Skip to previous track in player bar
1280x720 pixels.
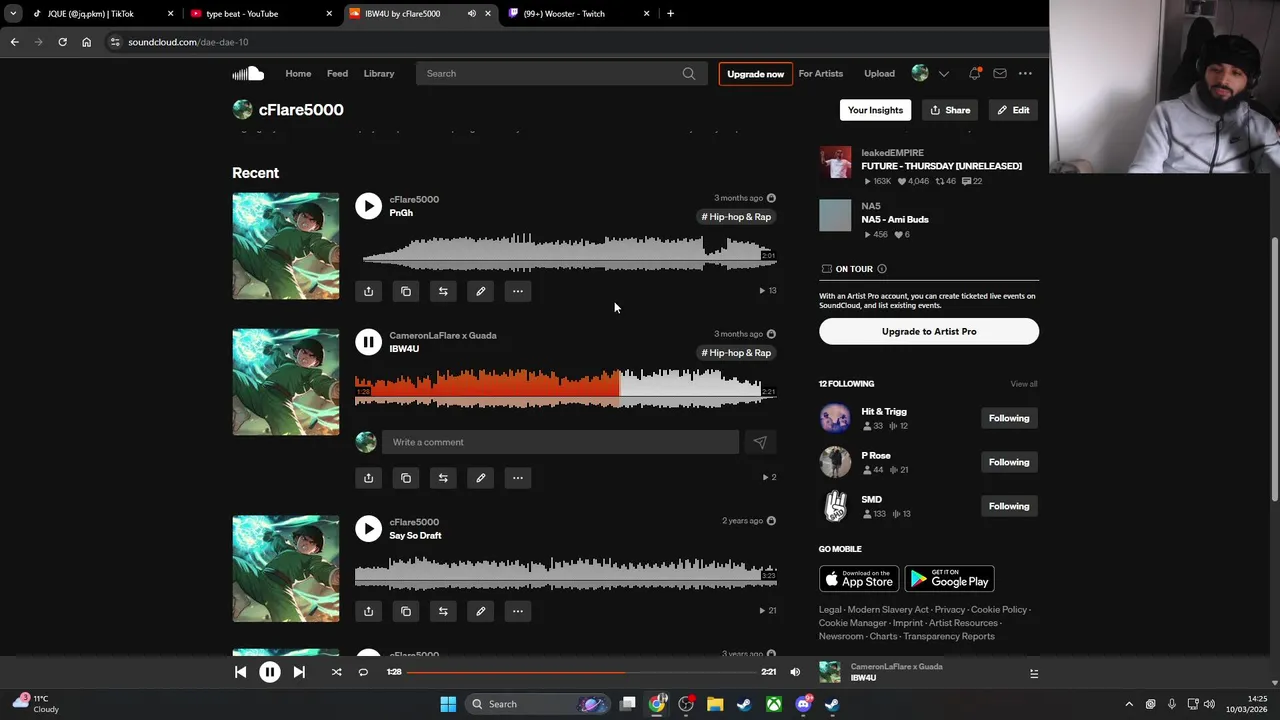tap(240, 672)
